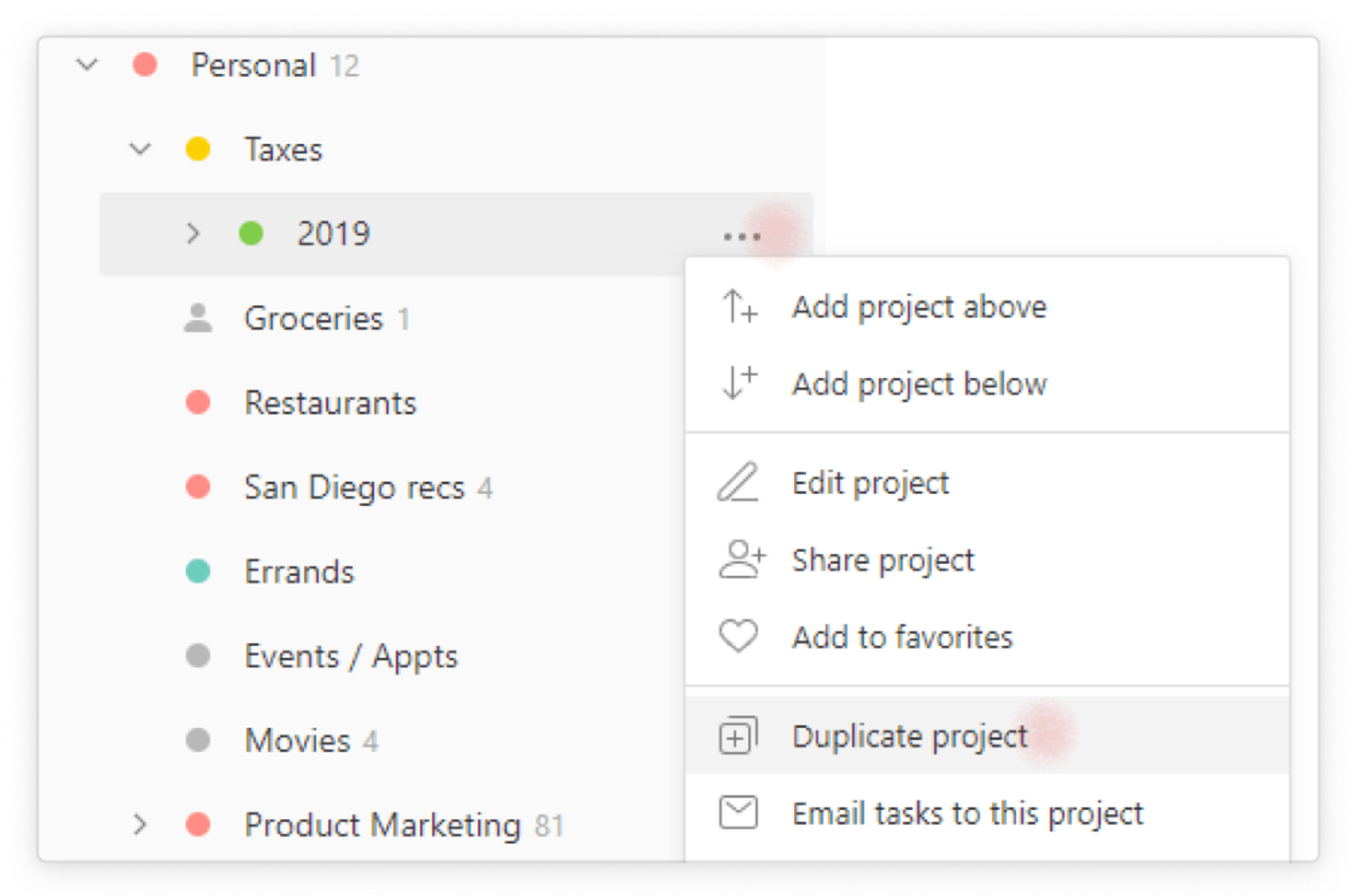Click the down-arrow Add project below icon
This screenshot has width=1354, height=896.
tap(739, 383)
